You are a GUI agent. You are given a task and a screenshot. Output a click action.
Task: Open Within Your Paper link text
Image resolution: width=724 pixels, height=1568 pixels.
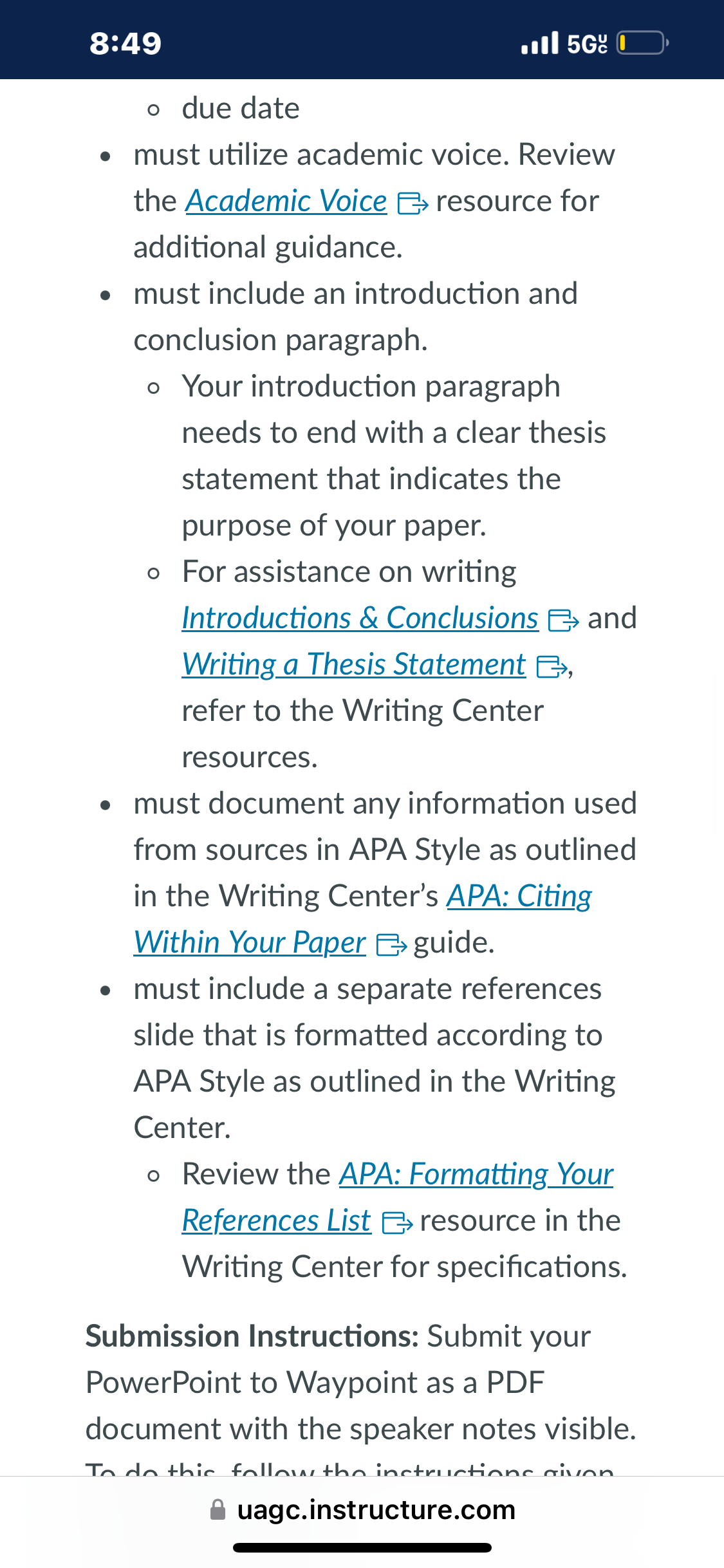pos(250,942)
